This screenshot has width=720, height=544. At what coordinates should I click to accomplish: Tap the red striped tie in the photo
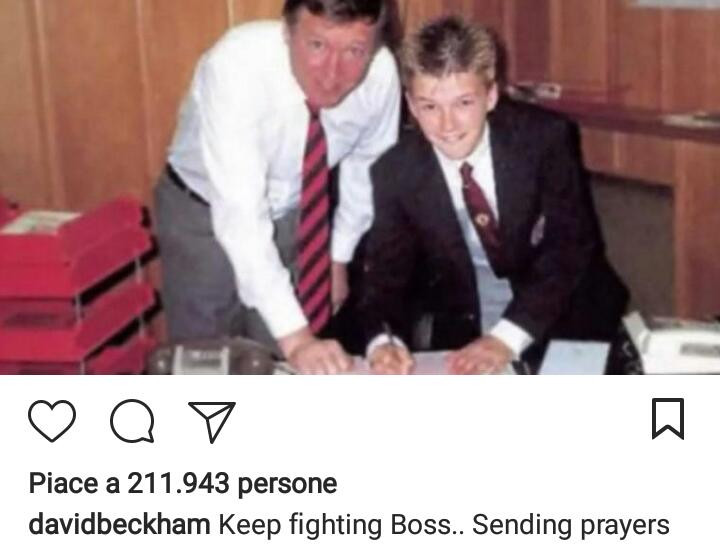[x=314, y=220]
